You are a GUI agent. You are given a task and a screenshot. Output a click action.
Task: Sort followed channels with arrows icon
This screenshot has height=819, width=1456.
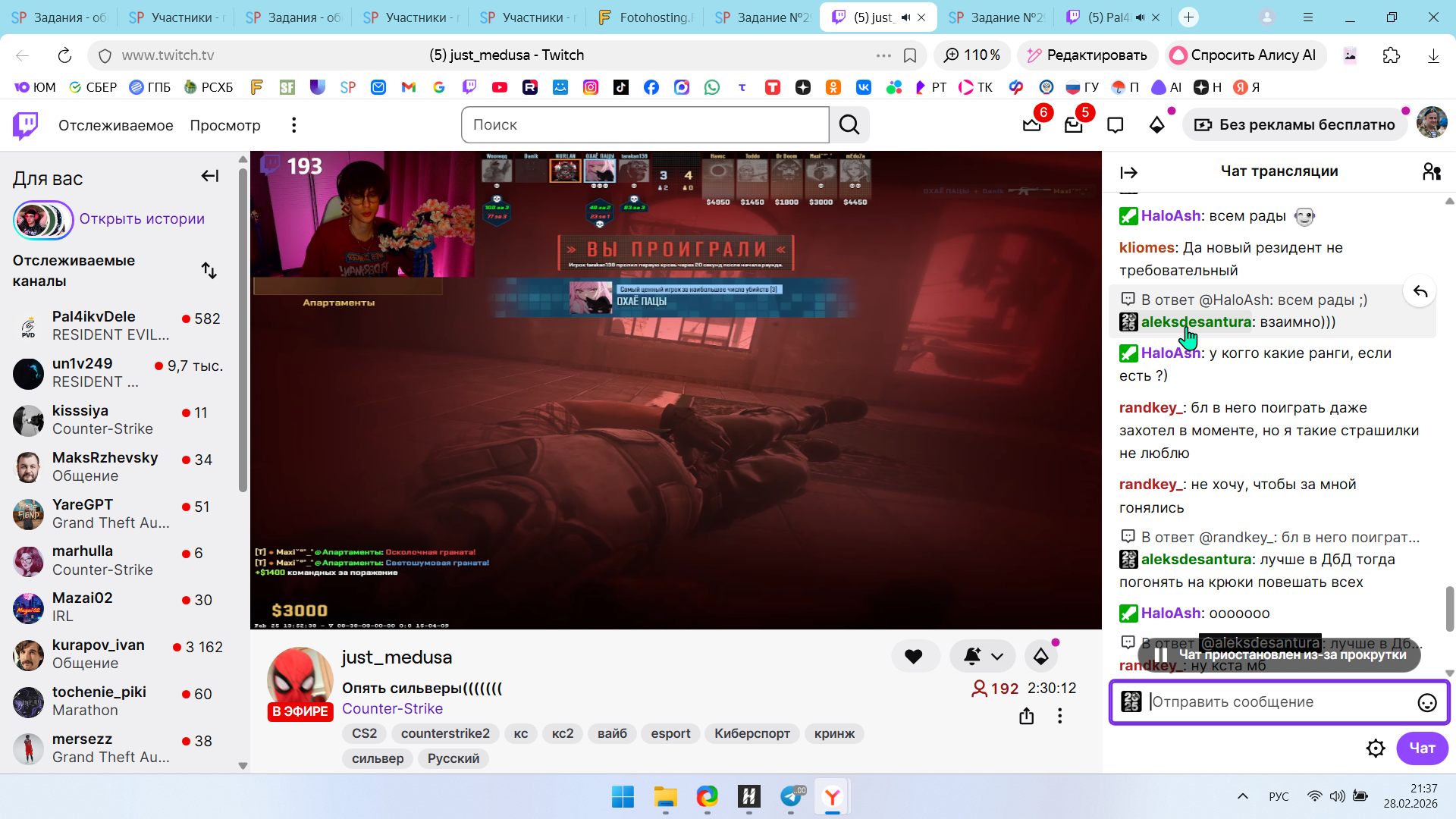(209, 271)
